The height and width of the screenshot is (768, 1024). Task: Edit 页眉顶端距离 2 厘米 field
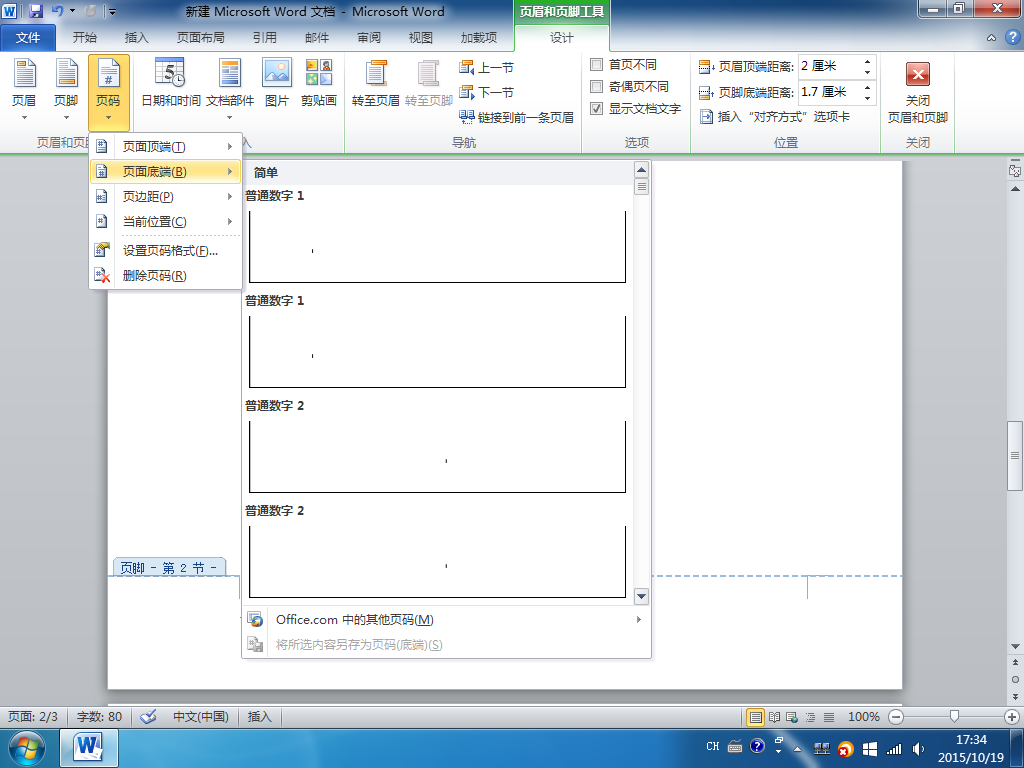[829, 66]
